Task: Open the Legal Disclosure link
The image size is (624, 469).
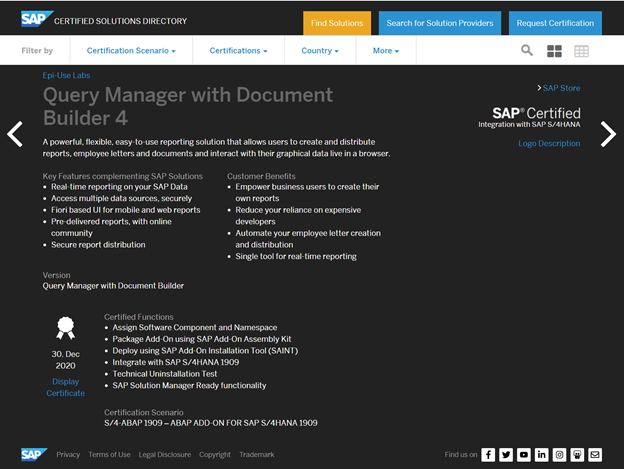Action: pyautogui.click(x=165, y=454)
